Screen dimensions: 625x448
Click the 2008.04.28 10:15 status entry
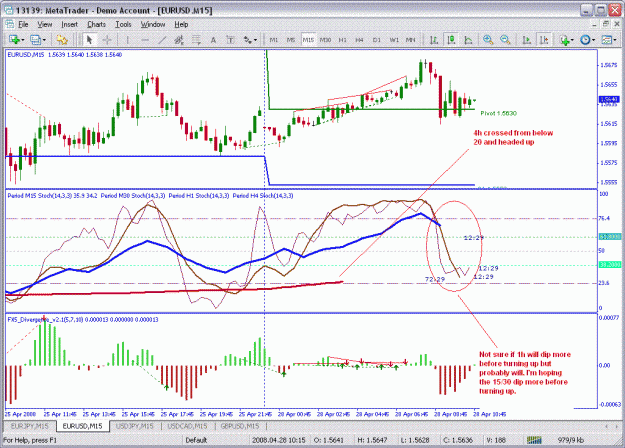click(x=278, y=440)
